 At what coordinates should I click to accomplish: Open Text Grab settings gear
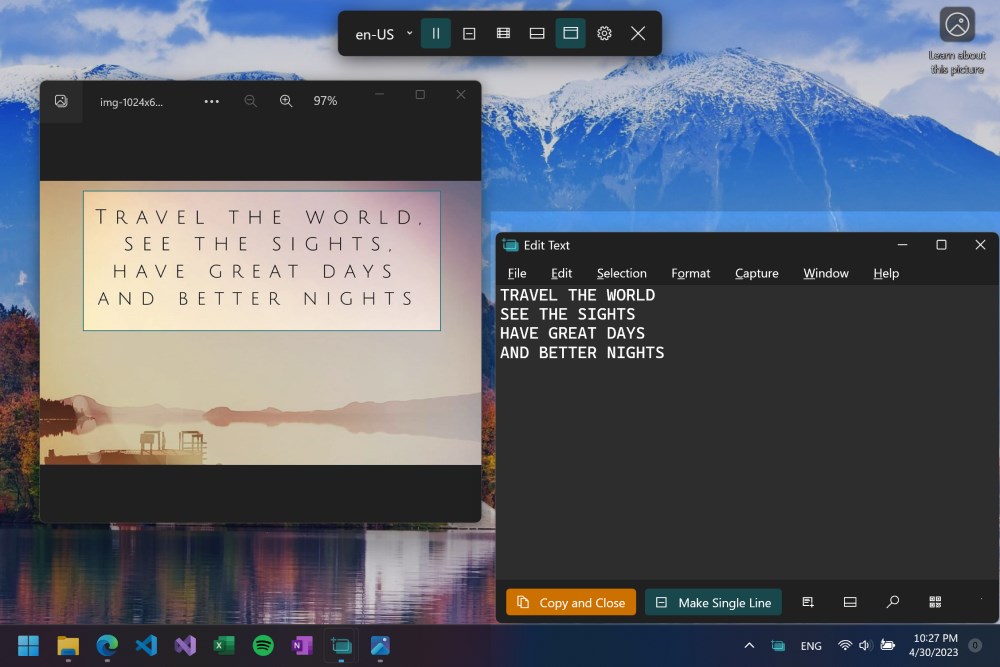tap(605, 33)
